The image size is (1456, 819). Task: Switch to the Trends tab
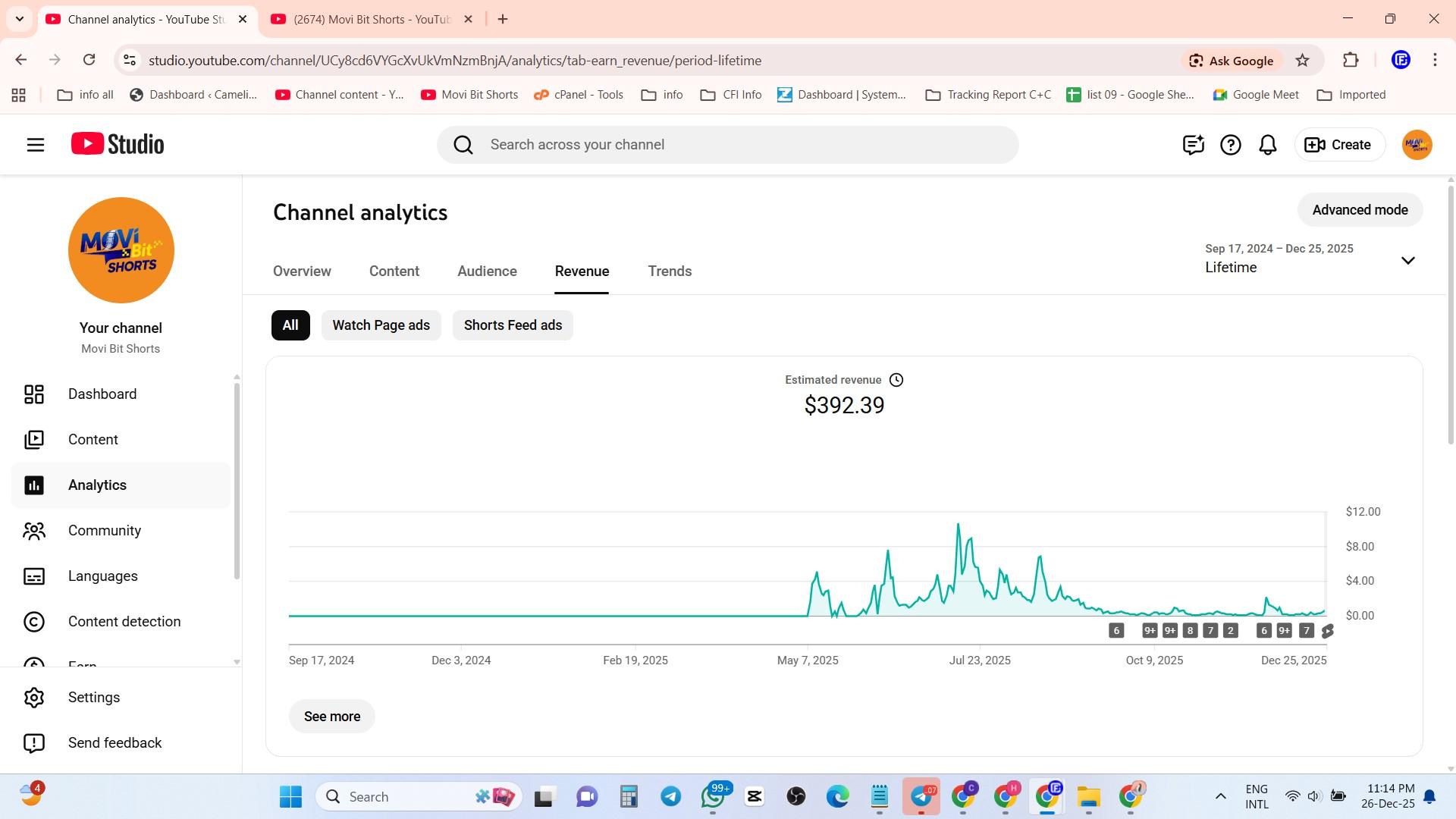coord(670,271)
